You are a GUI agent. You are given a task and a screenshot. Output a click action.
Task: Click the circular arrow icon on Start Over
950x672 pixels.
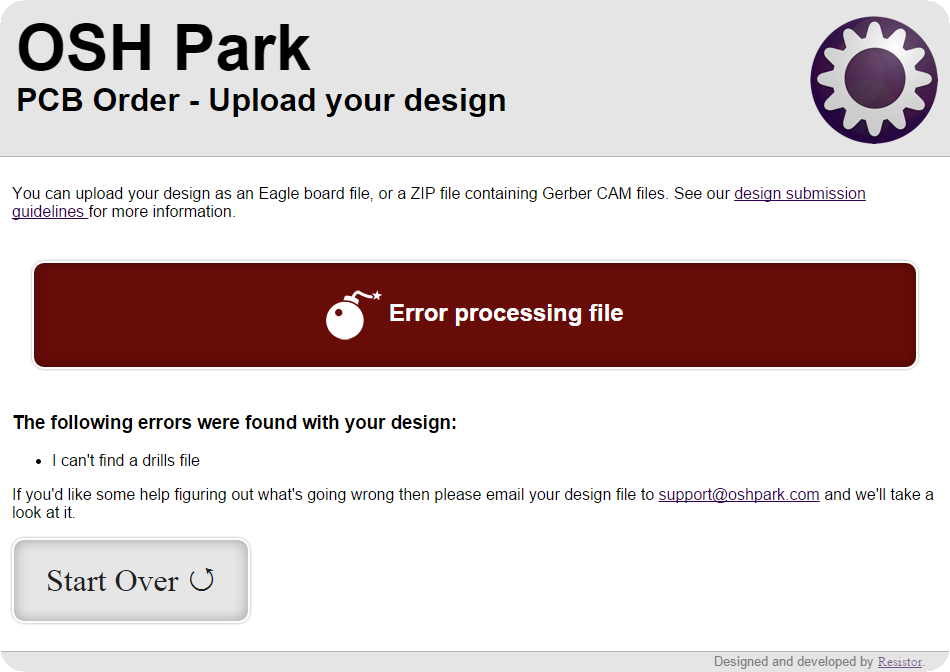pyautogui.click(x=202, y=580)
